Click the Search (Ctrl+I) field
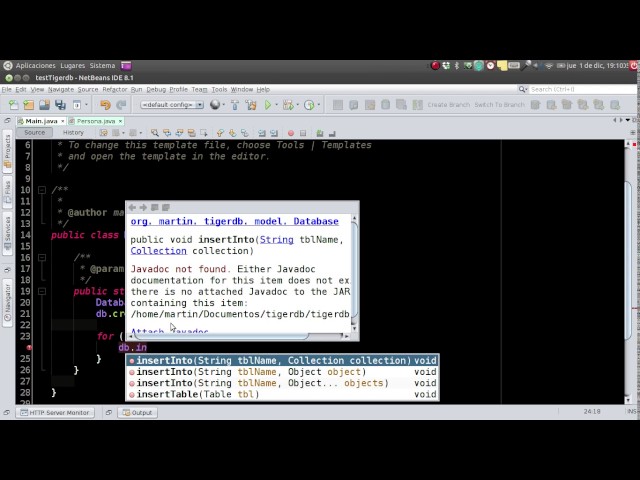640x480 pixels. 582,89
